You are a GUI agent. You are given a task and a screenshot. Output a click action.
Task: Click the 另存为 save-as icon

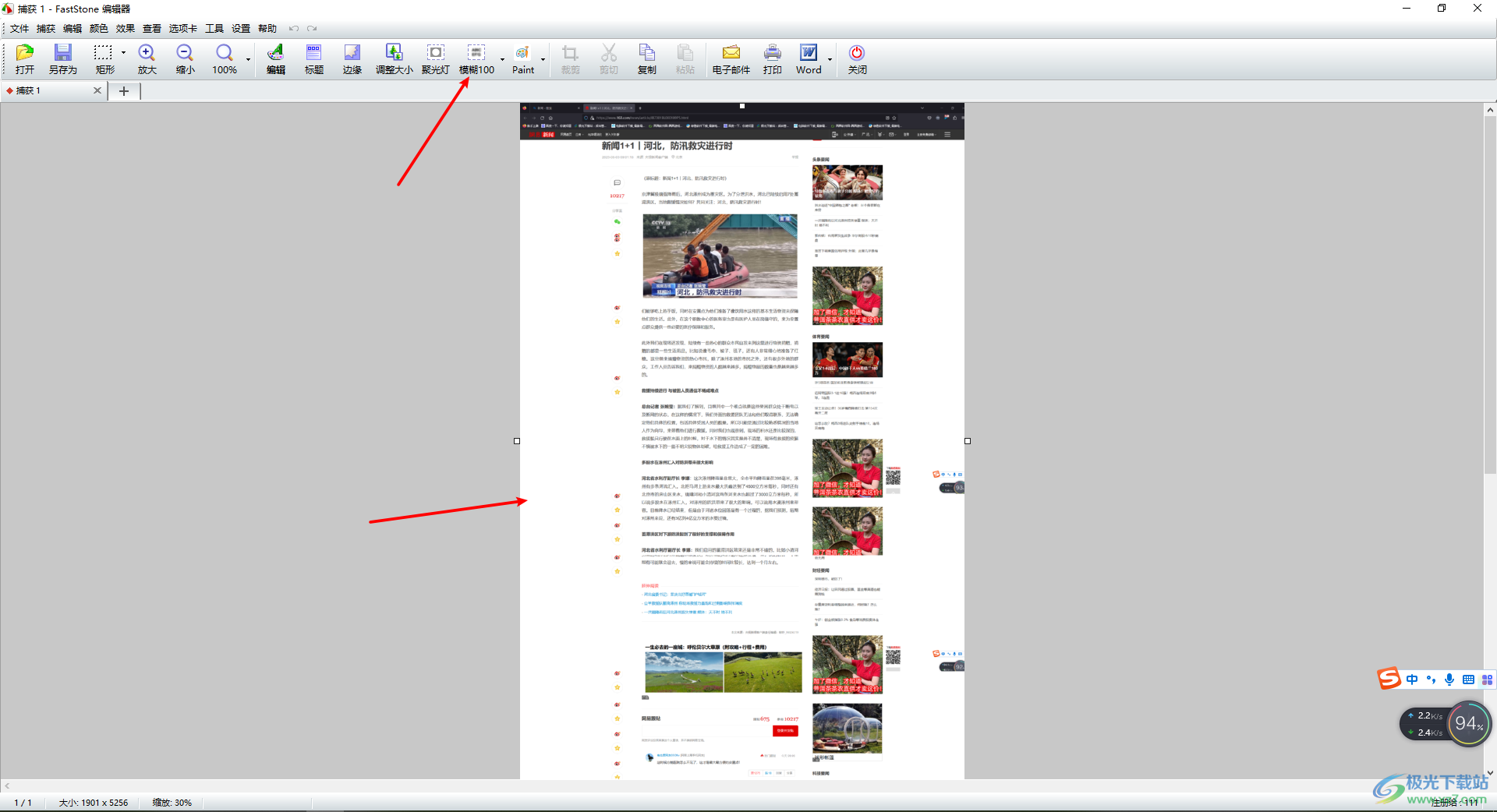click(62, 59)
